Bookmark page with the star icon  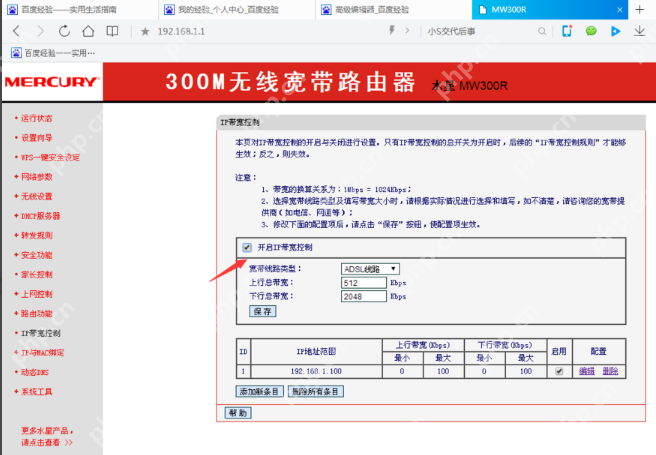click(145, 31)
